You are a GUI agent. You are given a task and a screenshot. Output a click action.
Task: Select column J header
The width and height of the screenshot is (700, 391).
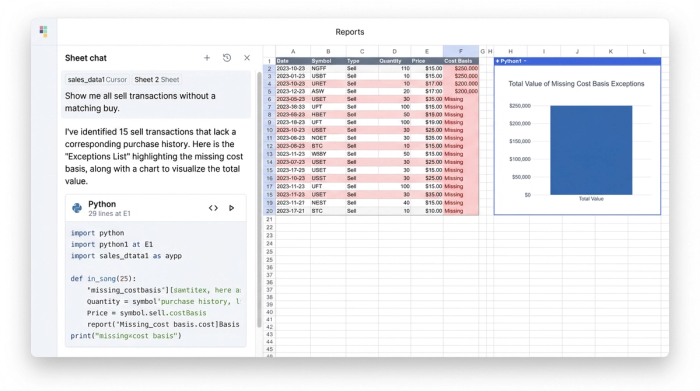click(x=577, y=51)
